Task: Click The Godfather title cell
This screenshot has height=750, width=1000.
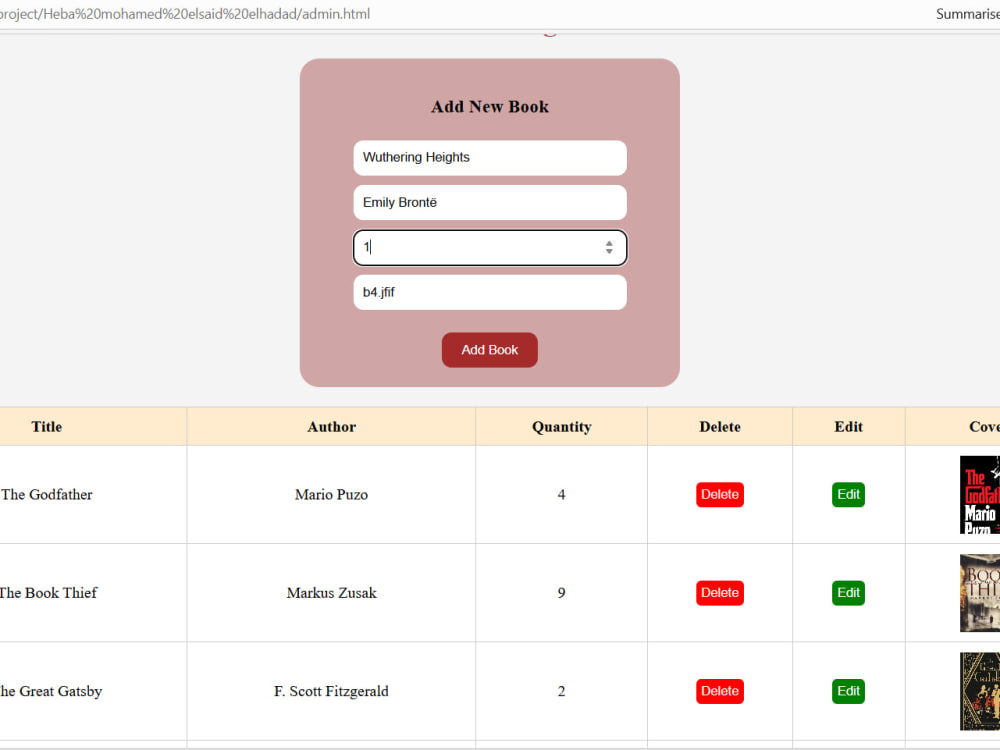Action: [93, 494]
